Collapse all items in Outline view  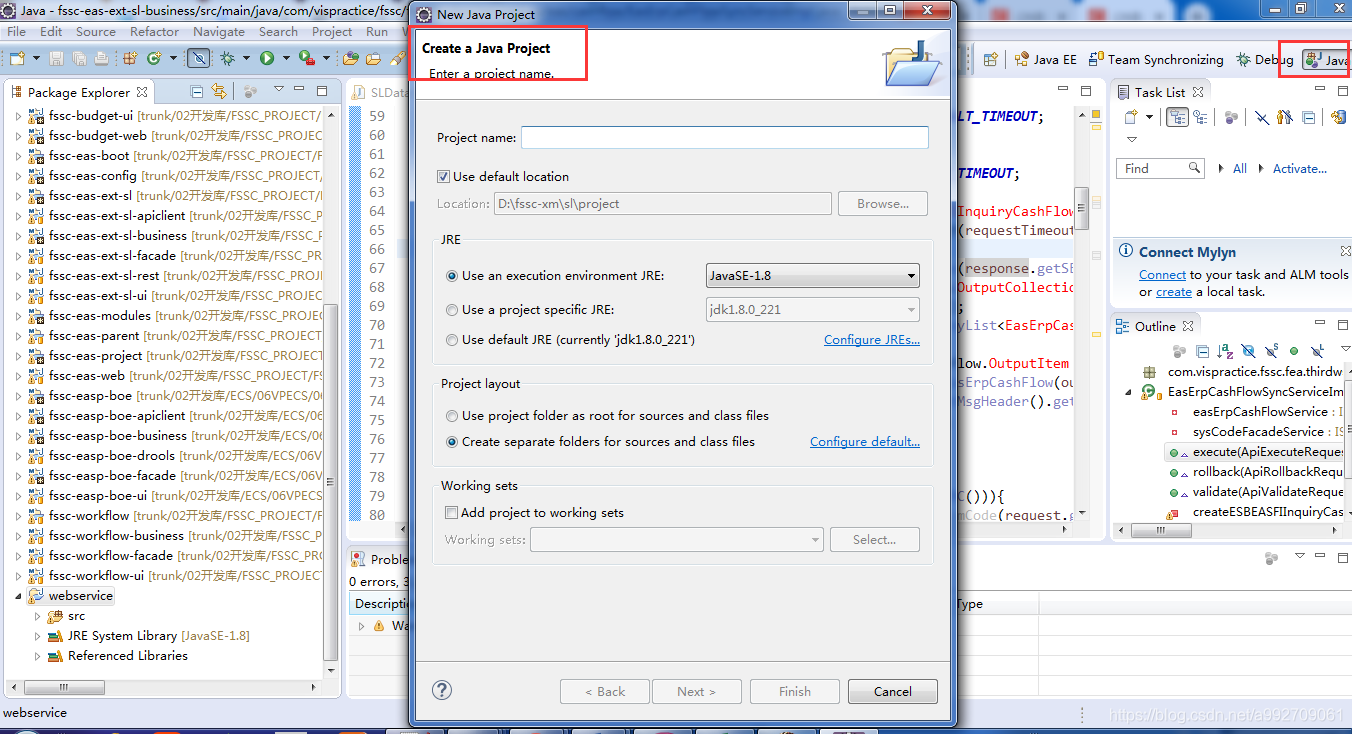(1202, 351)
